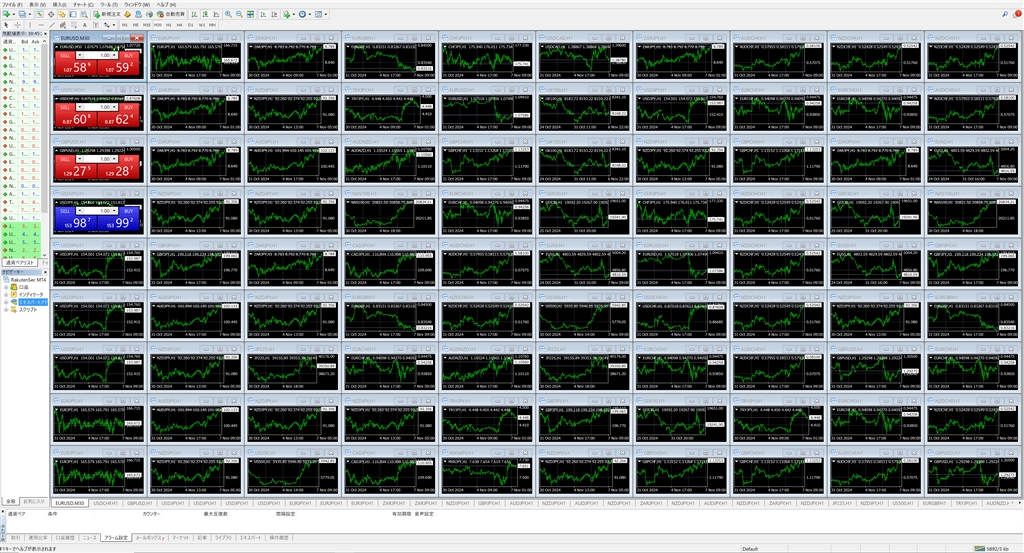This screenshot has width=1024, height=553.
Task: Expand インディケータ node in Navigator tree
Action: tap(6, 294)
